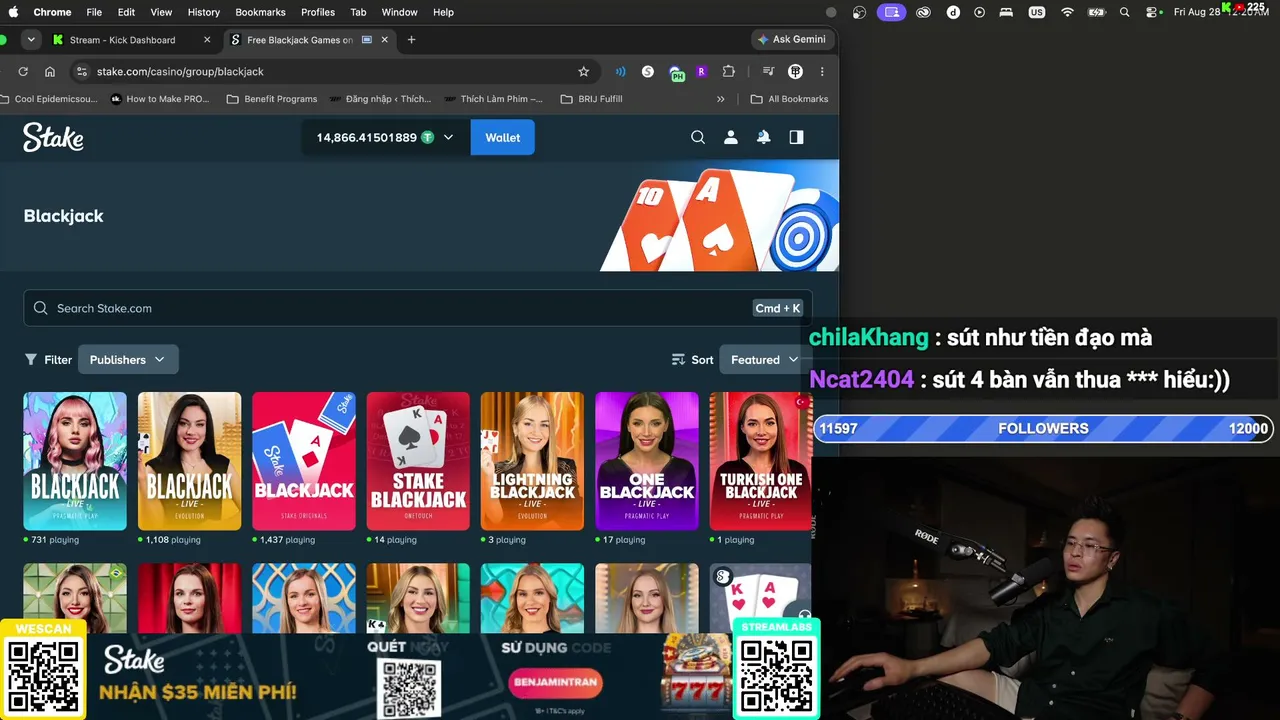Open the History menu
The height and width of the screenshot is (720, 1280).
pyautogui.click(x=203, y=12)
